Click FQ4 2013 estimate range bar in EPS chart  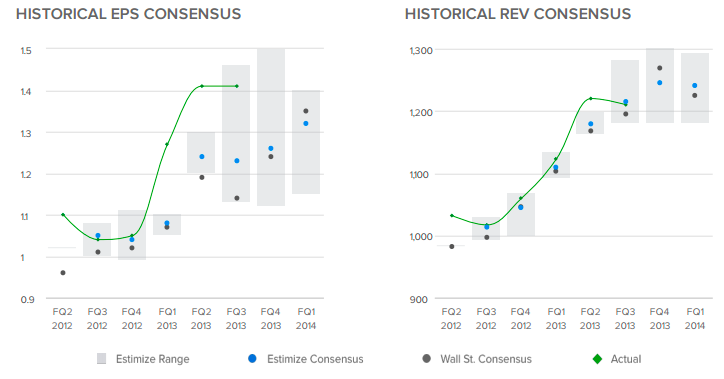271,127
